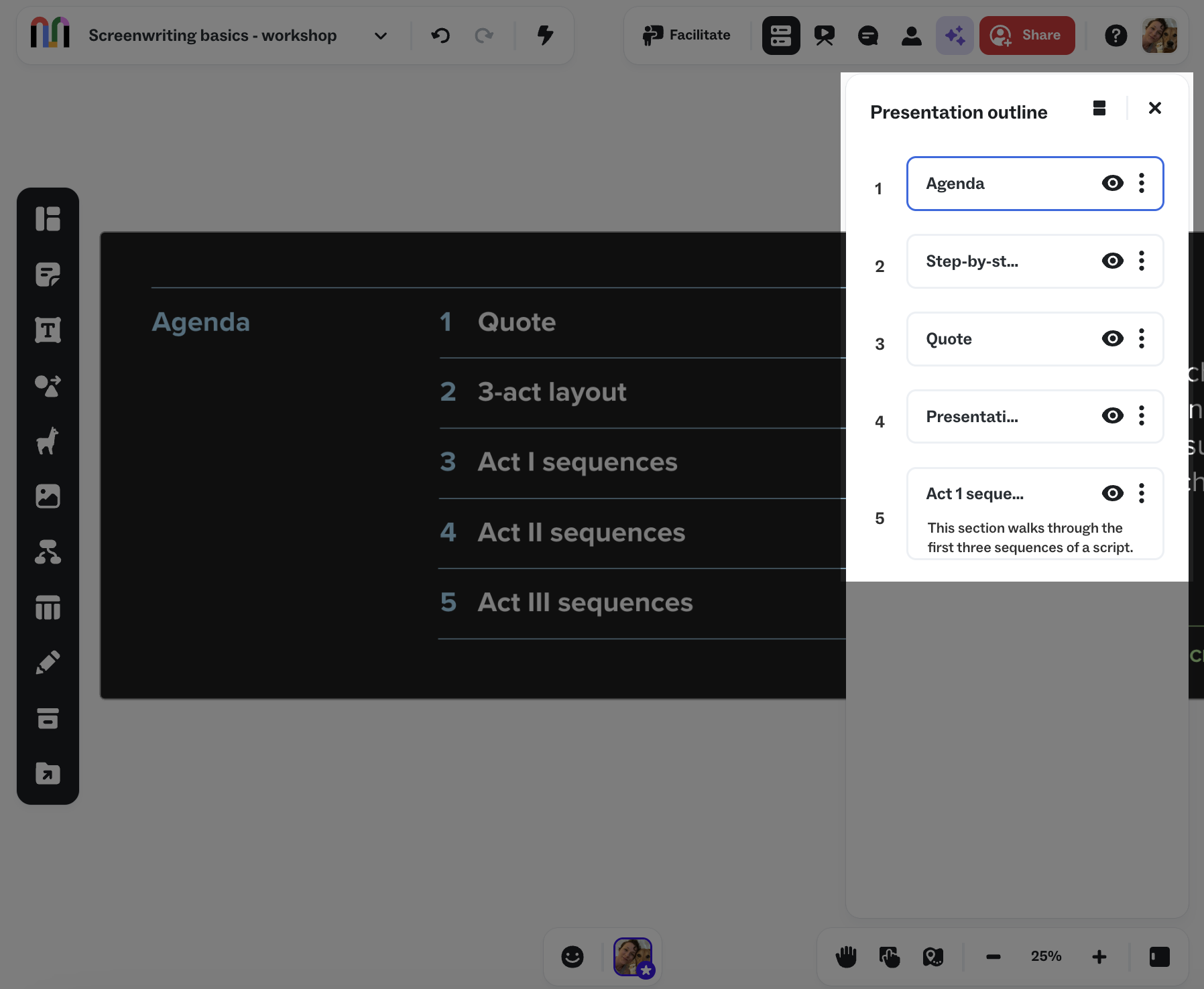Select the text box tool
Viewport: 1204px width, 989px height.
point(48,330)
